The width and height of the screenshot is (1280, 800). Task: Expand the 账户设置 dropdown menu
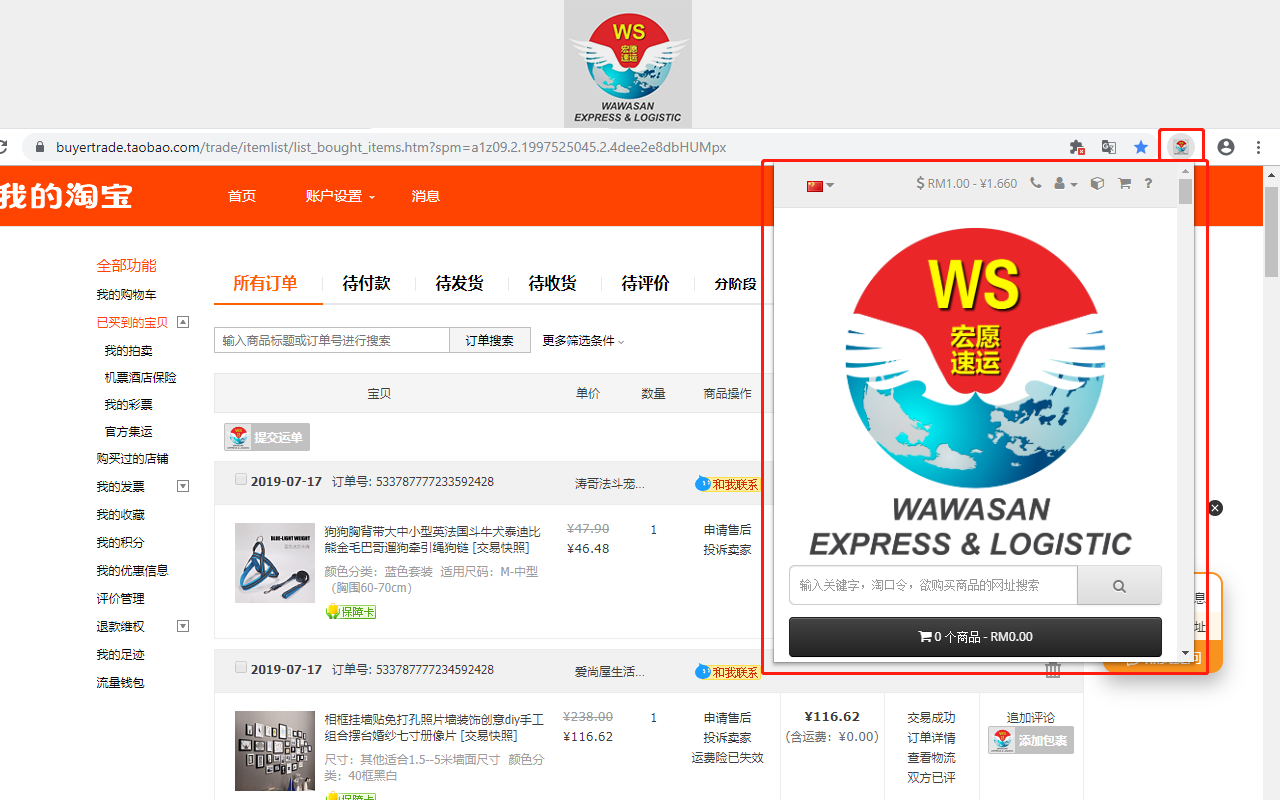pos(340,196)
